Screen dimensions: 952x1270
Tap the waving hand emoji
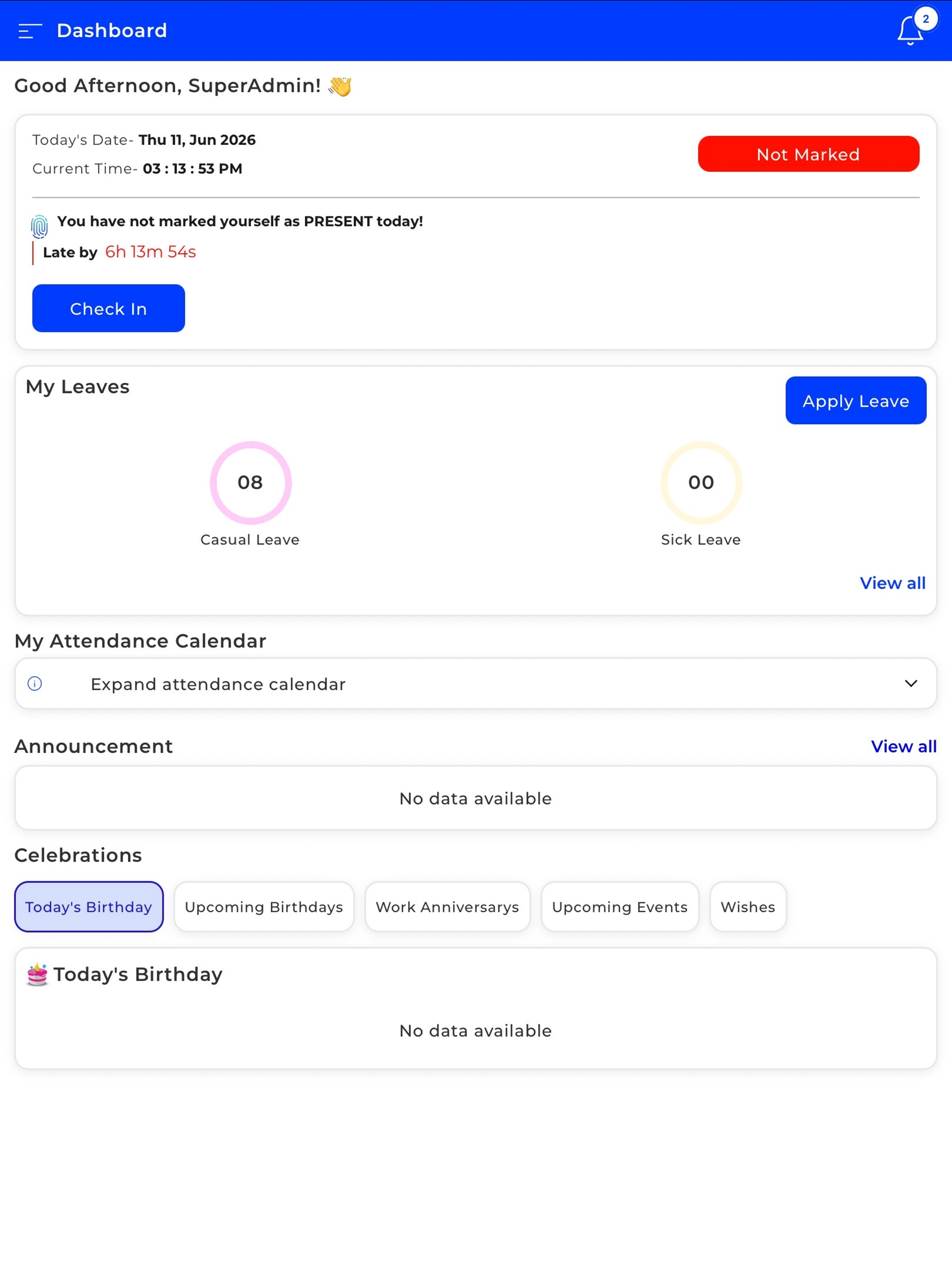tap(340, 86)
